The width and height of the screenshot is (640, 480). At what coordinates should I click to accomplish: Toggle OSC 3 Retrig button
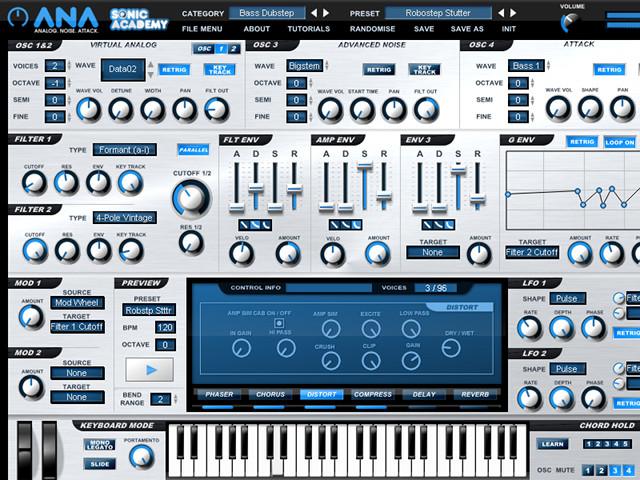tap(379, 69)
